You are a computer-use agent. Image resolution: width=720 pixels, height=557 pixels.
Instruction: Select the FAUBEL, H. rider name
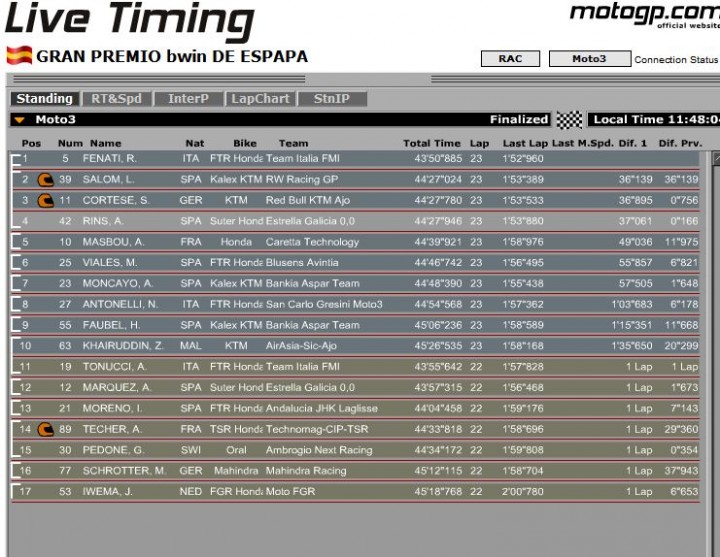(x=111, y=325)
